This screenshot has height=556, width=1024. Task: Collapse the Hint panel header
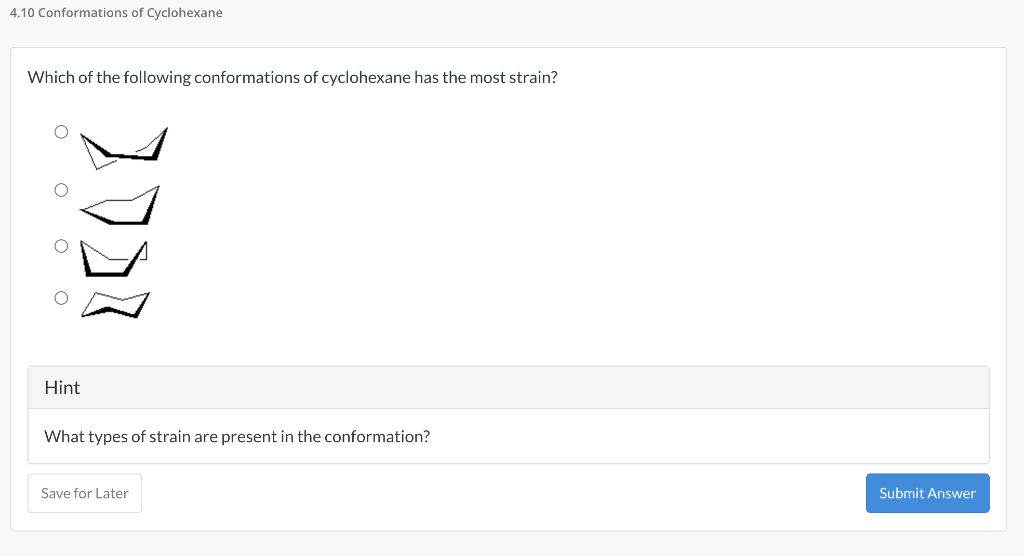tap(508, 387)
